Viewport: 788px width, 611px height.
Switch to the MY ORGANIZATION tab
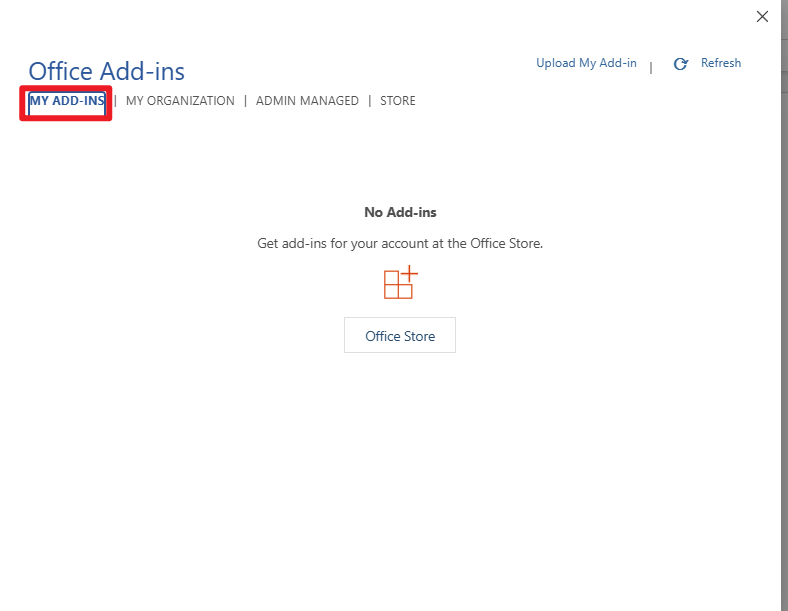pyautogui.click(x=180, y=101)
